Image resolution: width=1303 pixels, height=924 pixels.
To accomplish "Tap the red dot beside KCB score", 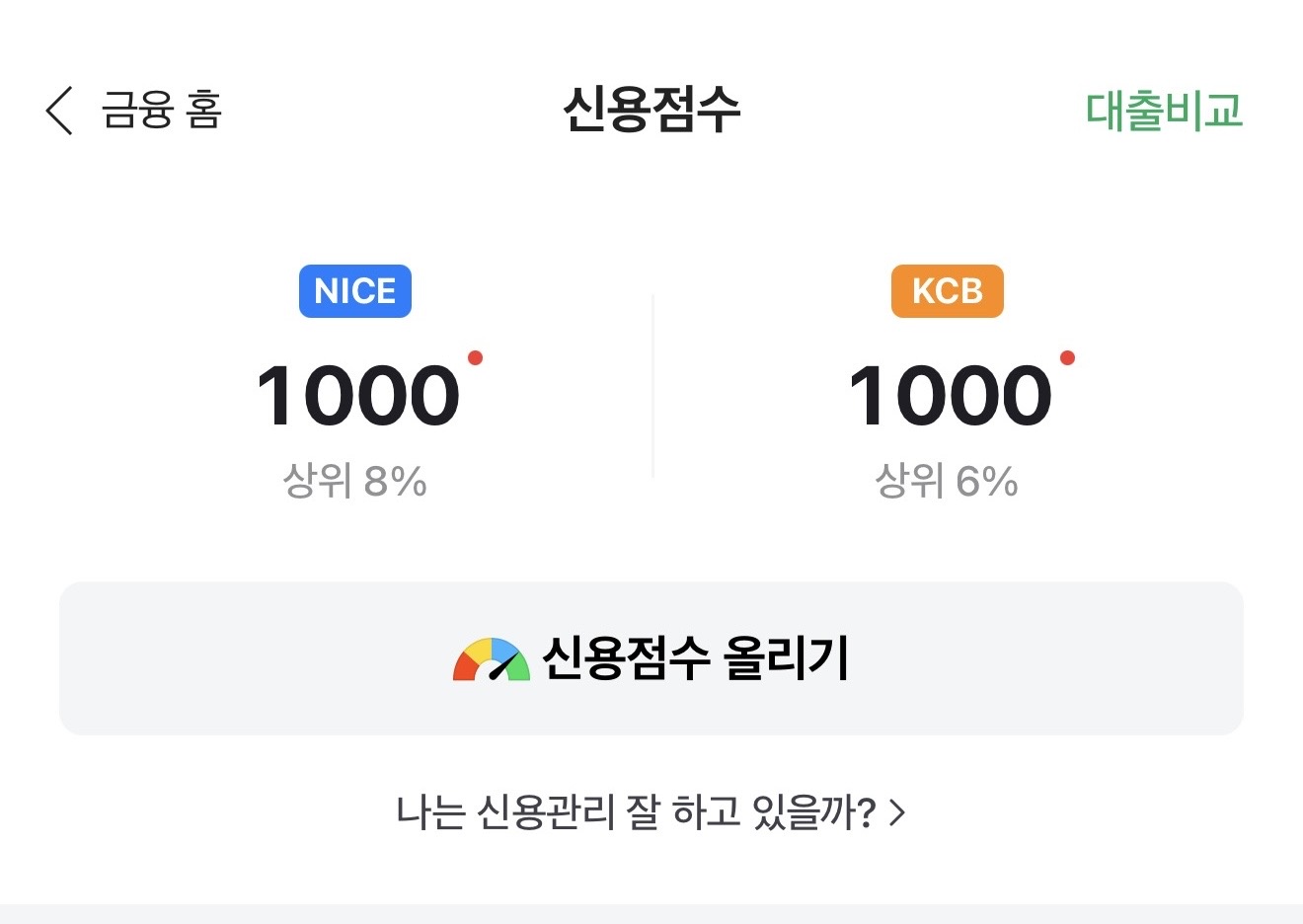I will pyautogui.click(x=1067, y=357).
